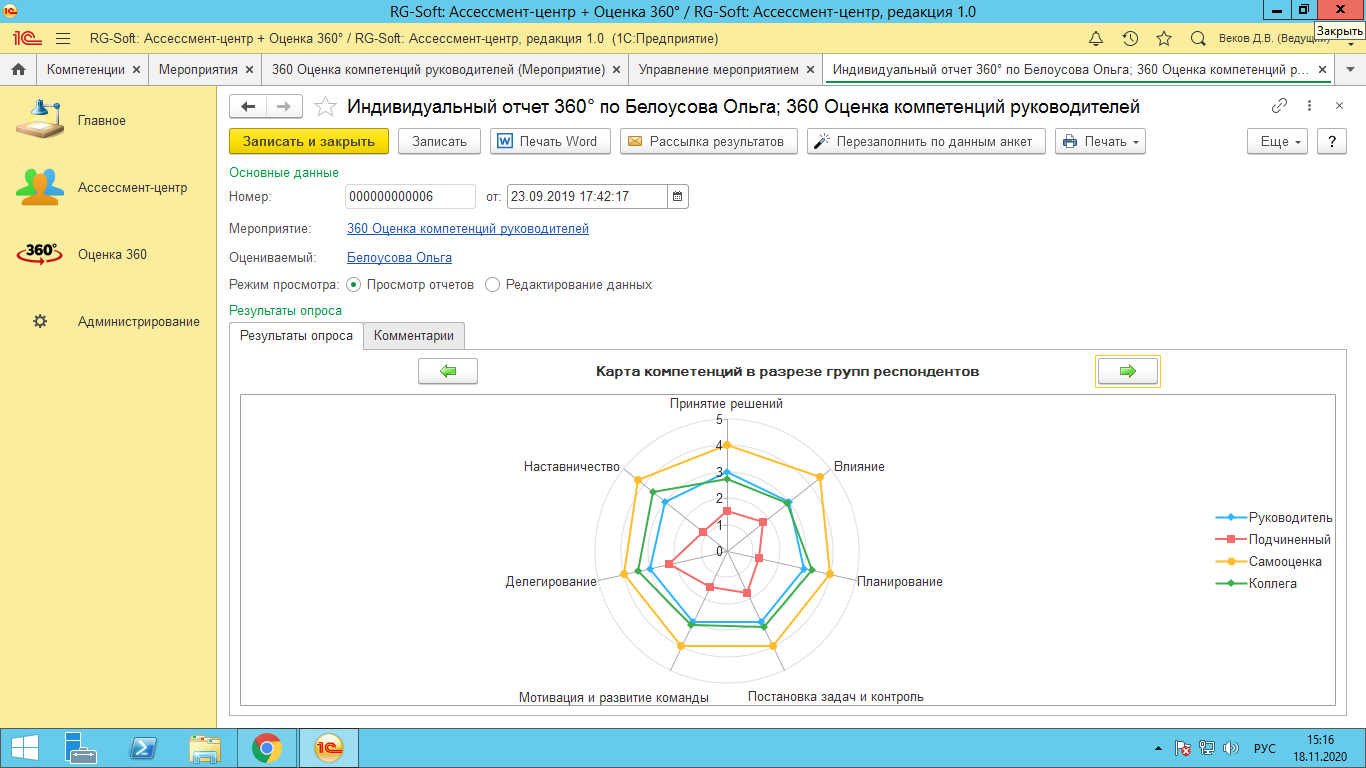Go to the home page tab icon

pyautogui.click(x=18, y=70)
